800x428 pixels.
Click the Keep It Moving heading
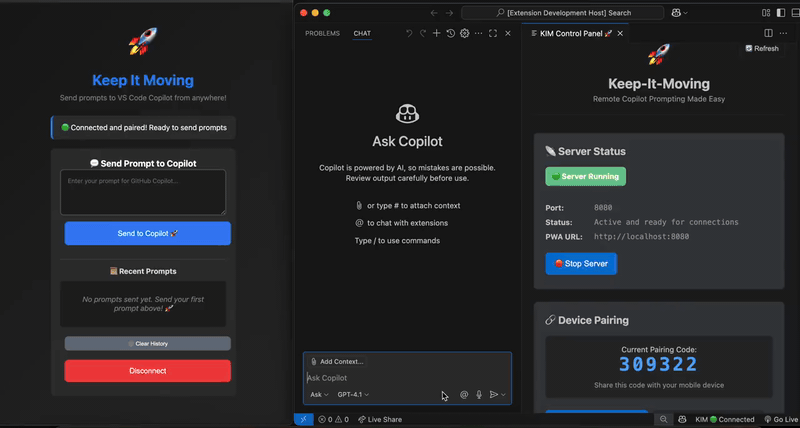(143, 80)
